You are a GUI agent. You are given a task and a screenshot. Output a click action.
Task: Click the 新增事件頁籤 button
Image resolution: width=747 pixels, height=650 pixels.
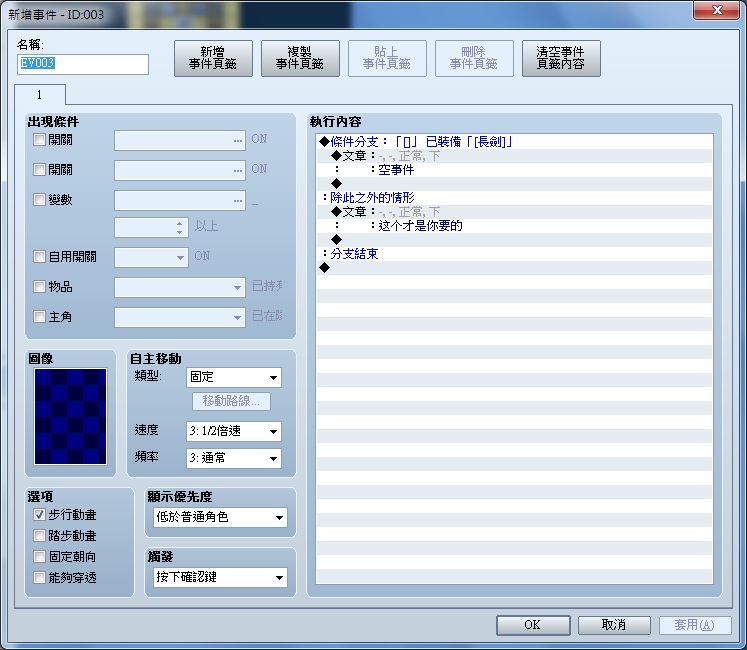213,58
